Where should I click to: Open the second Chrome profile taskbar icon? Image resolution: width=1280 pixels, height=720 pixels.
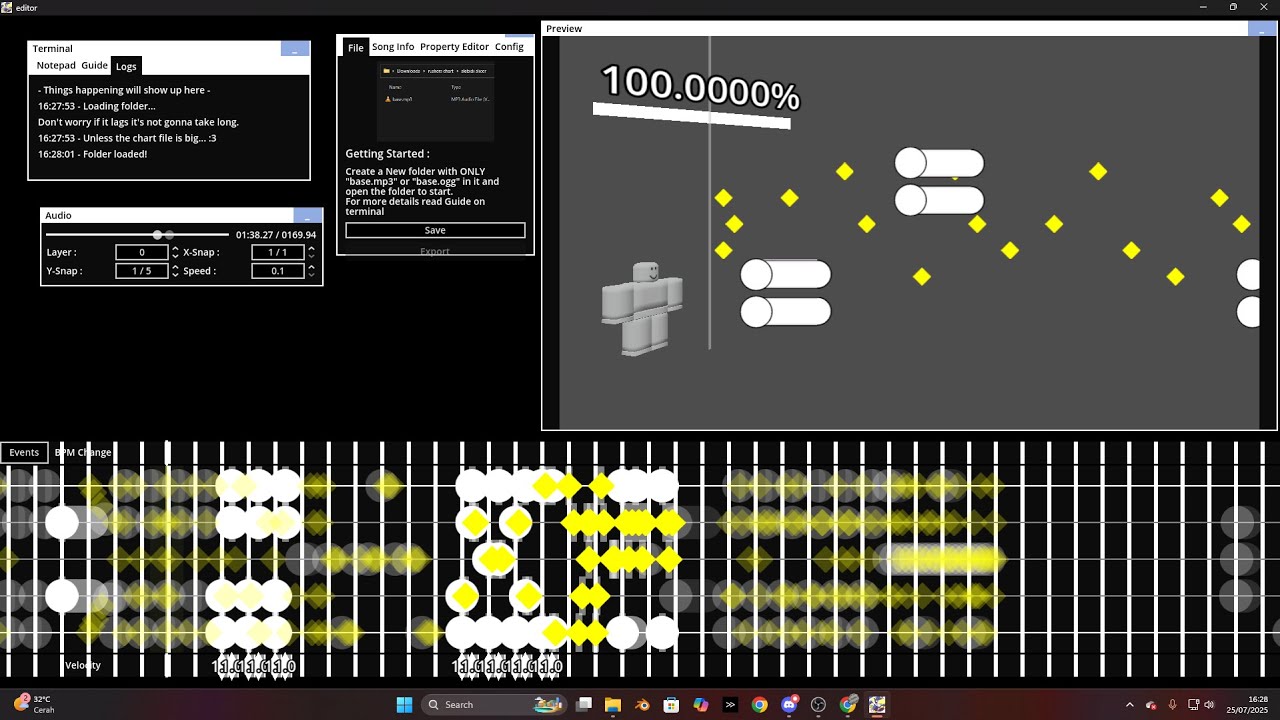point(848,705)
